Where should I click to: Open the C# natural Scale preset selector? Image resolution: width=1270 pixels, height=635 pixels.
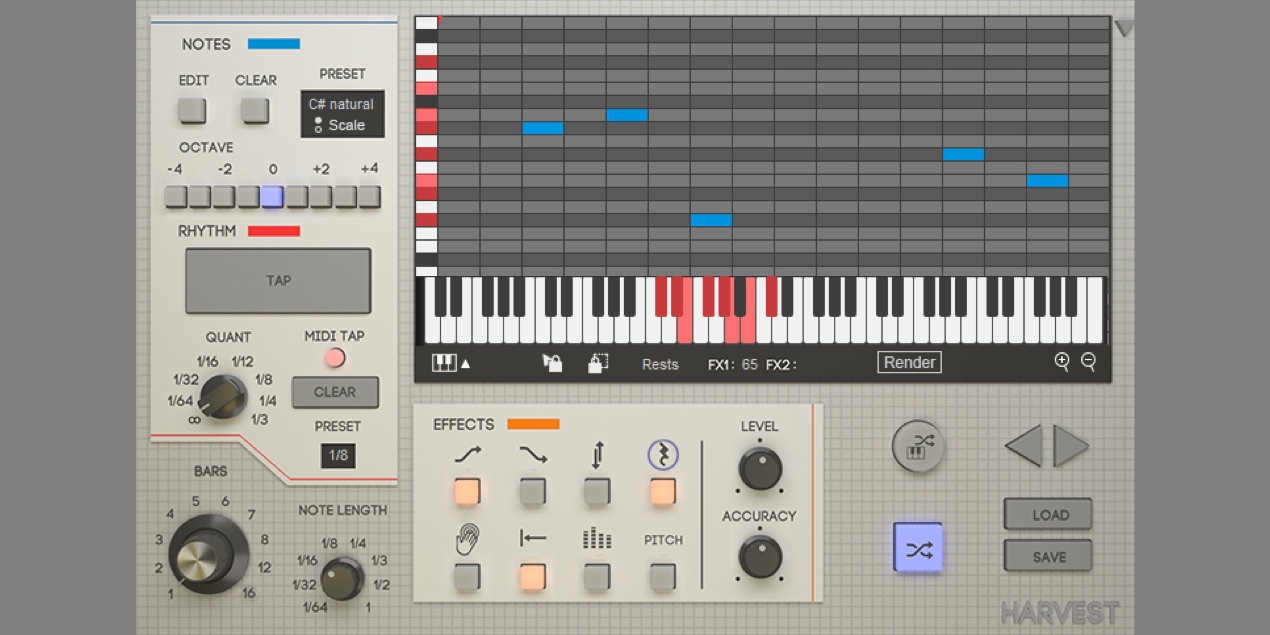click(x=342, y=115)
